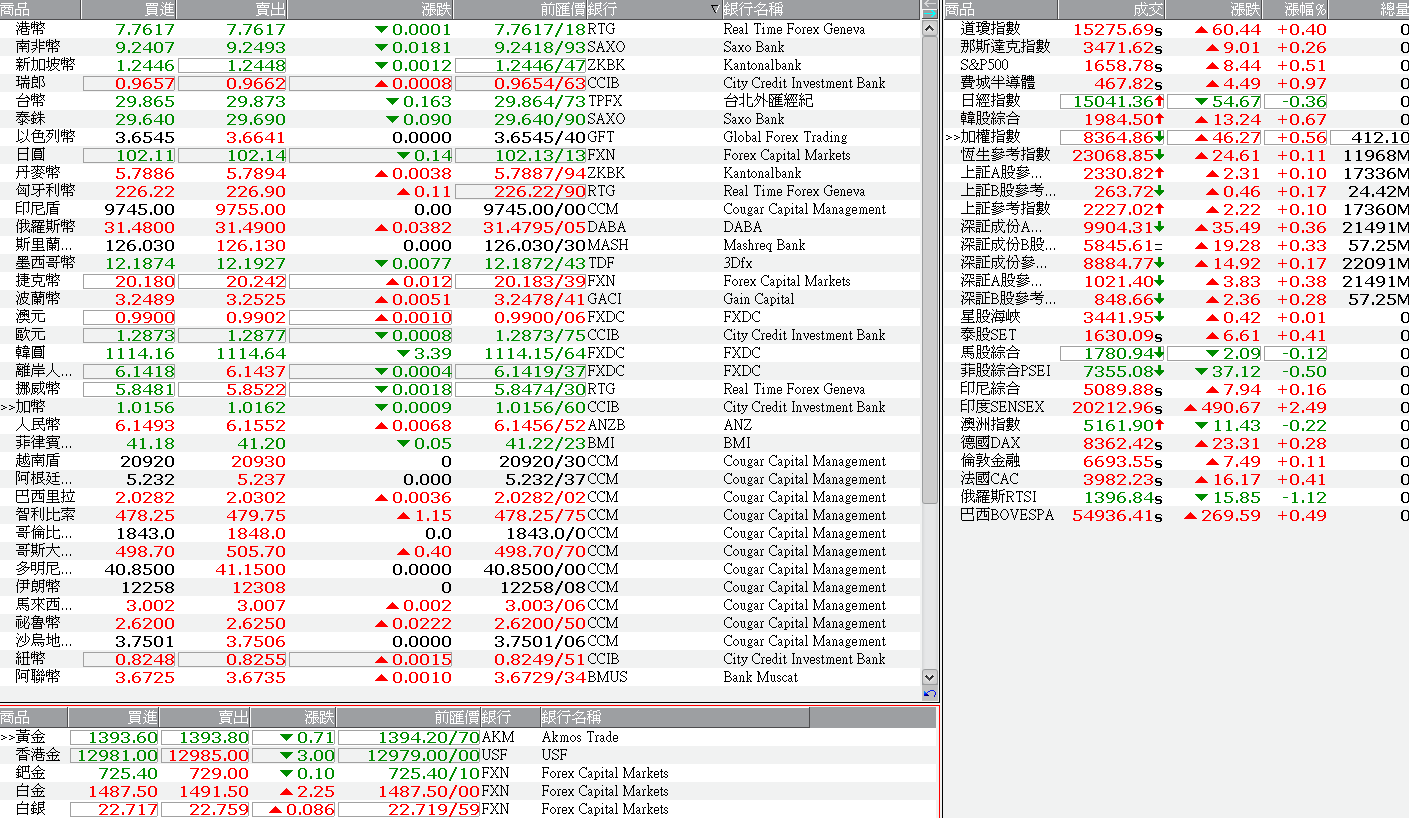Select the 日經指數 row
Screen dimensions: 1409x818
(1177, 101)
